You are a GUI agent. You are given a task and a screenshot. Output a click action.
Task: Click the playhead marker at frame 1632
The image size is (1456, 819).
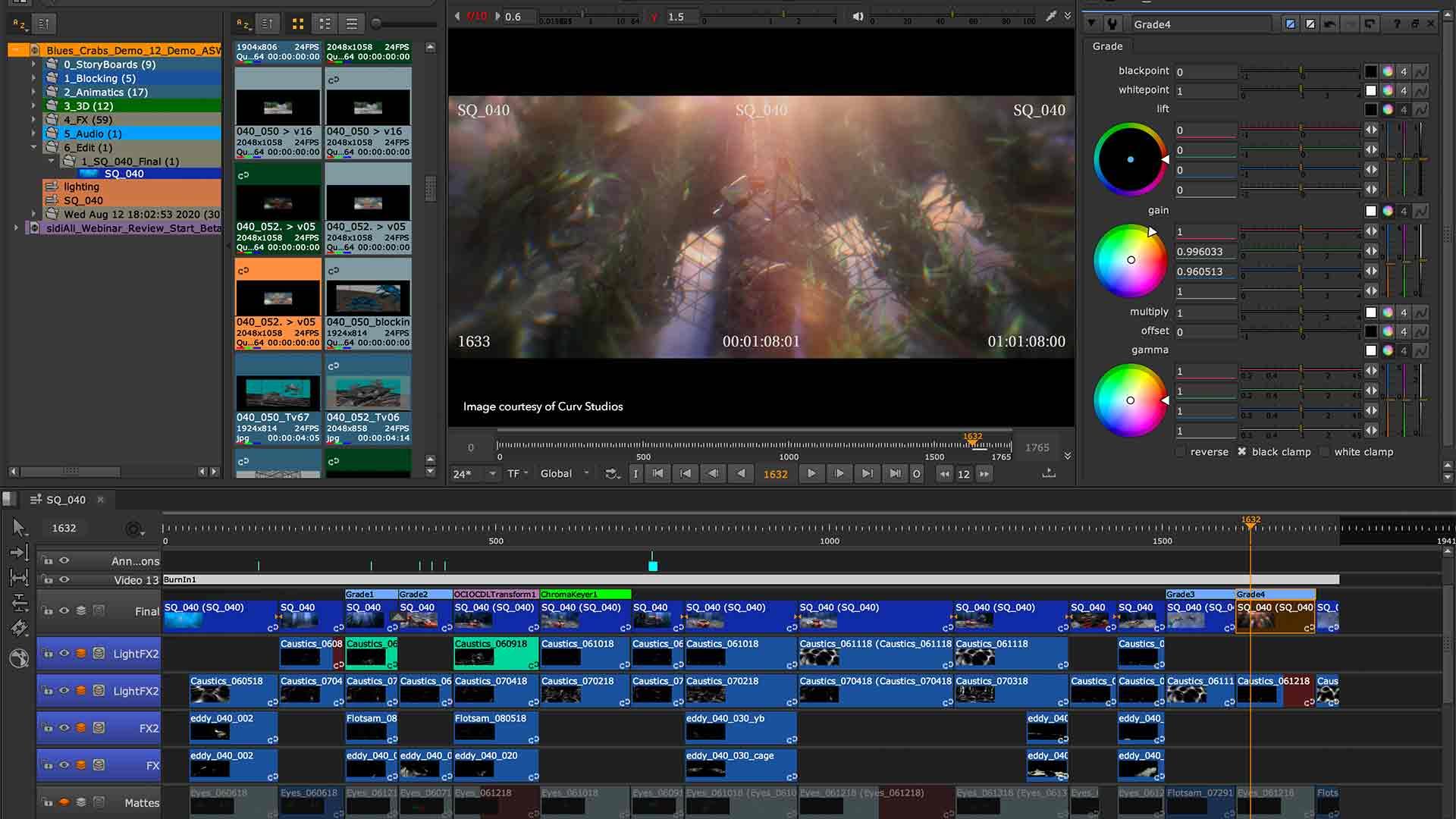pyautogui.click(x=1250, y=520)
